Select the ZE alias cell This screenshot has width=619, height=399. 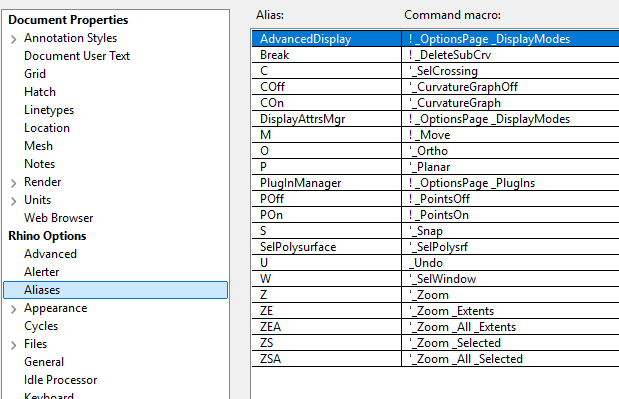pyautogui.click(x=326, y=311)
